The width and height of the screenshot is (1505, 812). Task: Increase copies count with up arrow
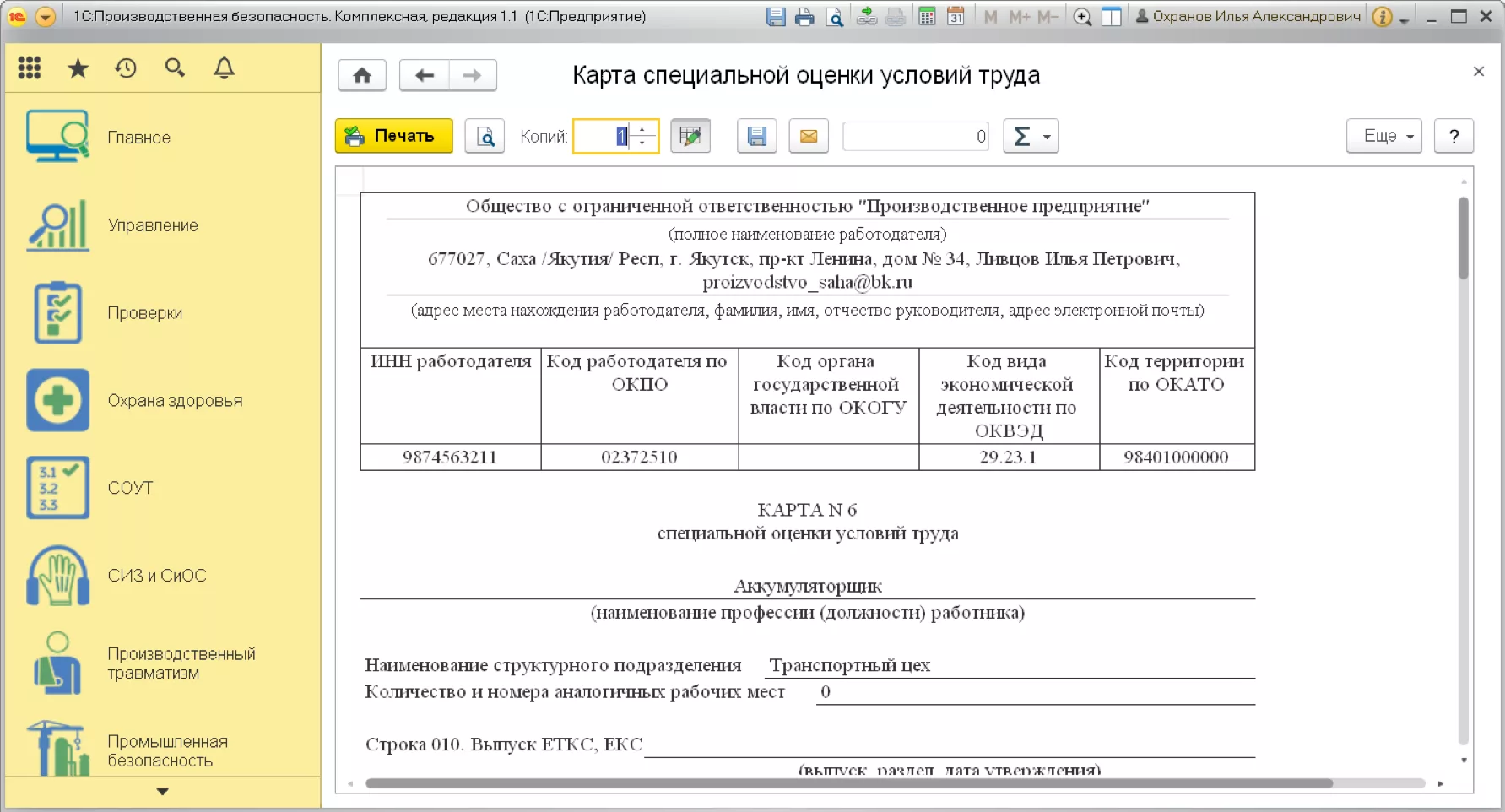(643, 128)
